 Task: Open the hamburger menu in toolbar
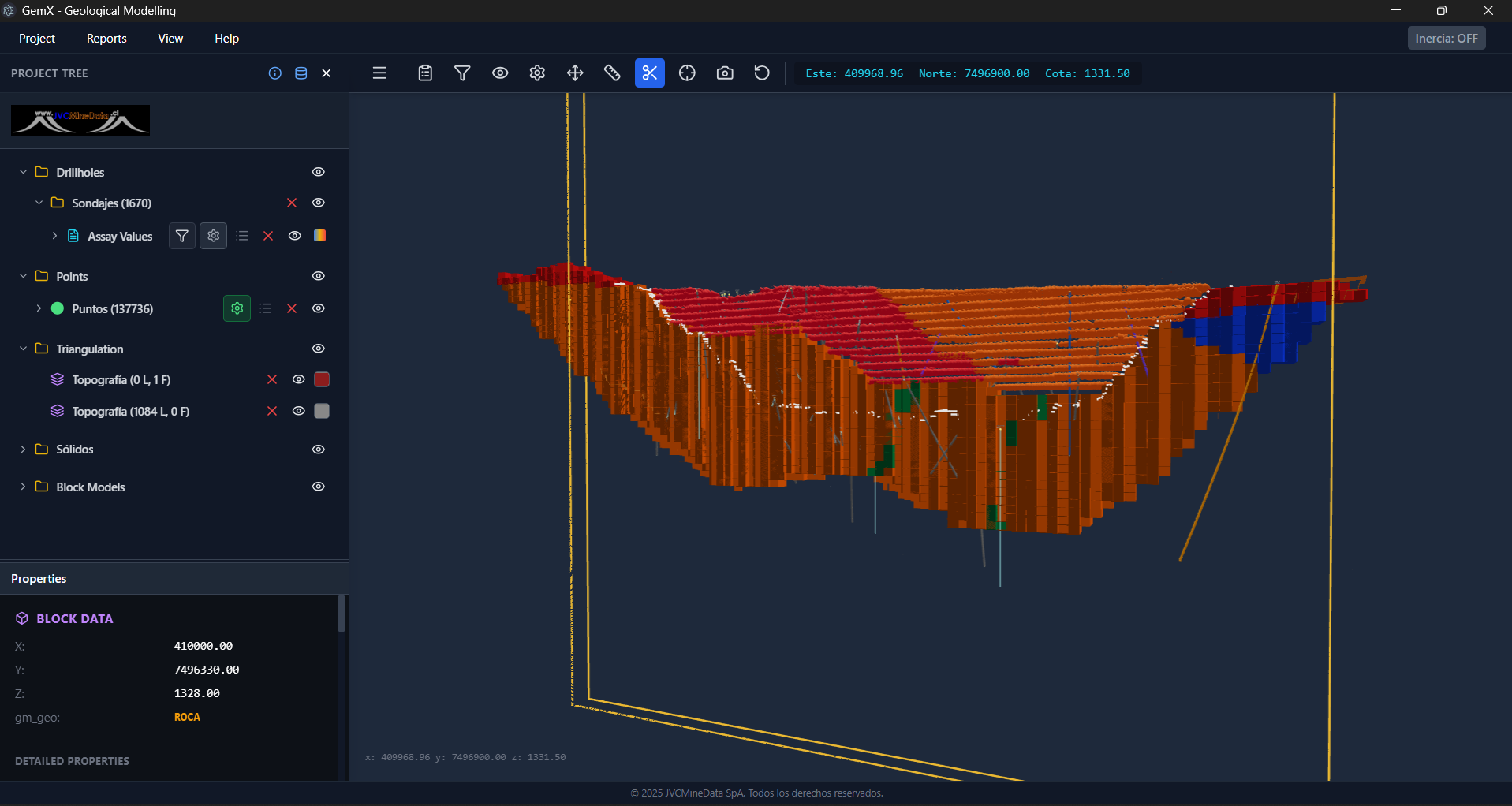tap(379, 73)
